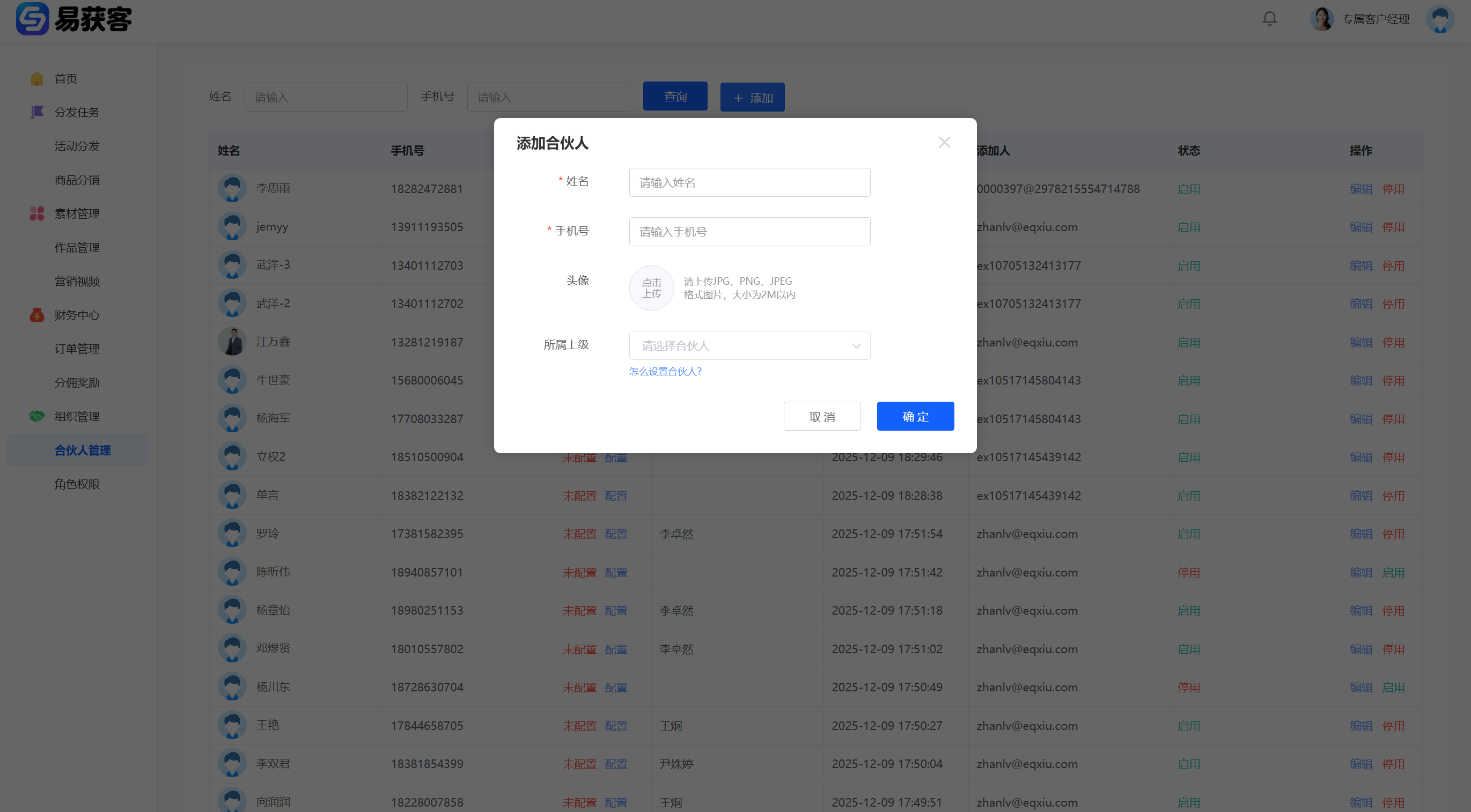Click 点击上传 avatar upload circle
This screenshot has height=812, width=1471.
coord(651,289)
